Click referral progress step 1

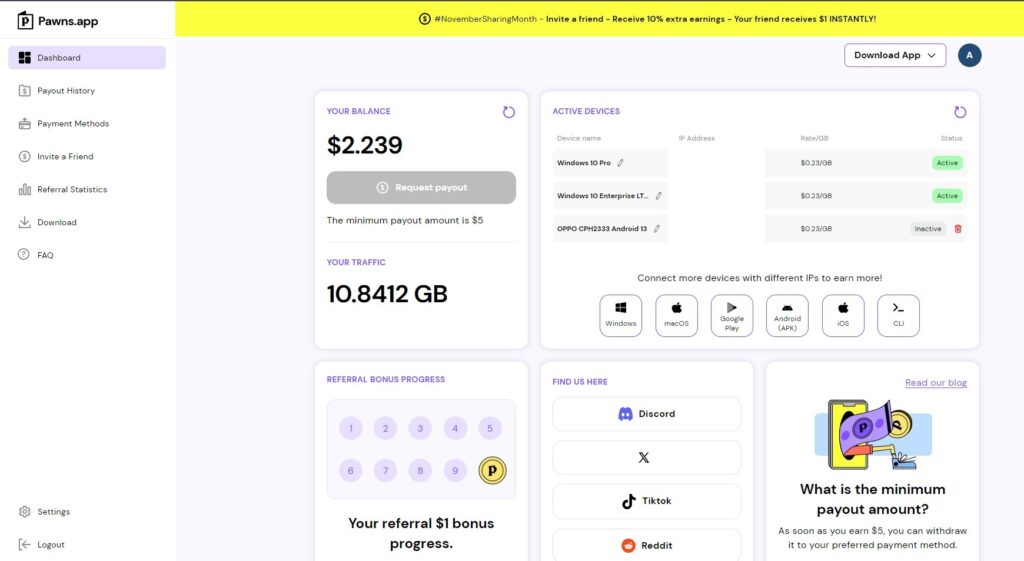351,428
